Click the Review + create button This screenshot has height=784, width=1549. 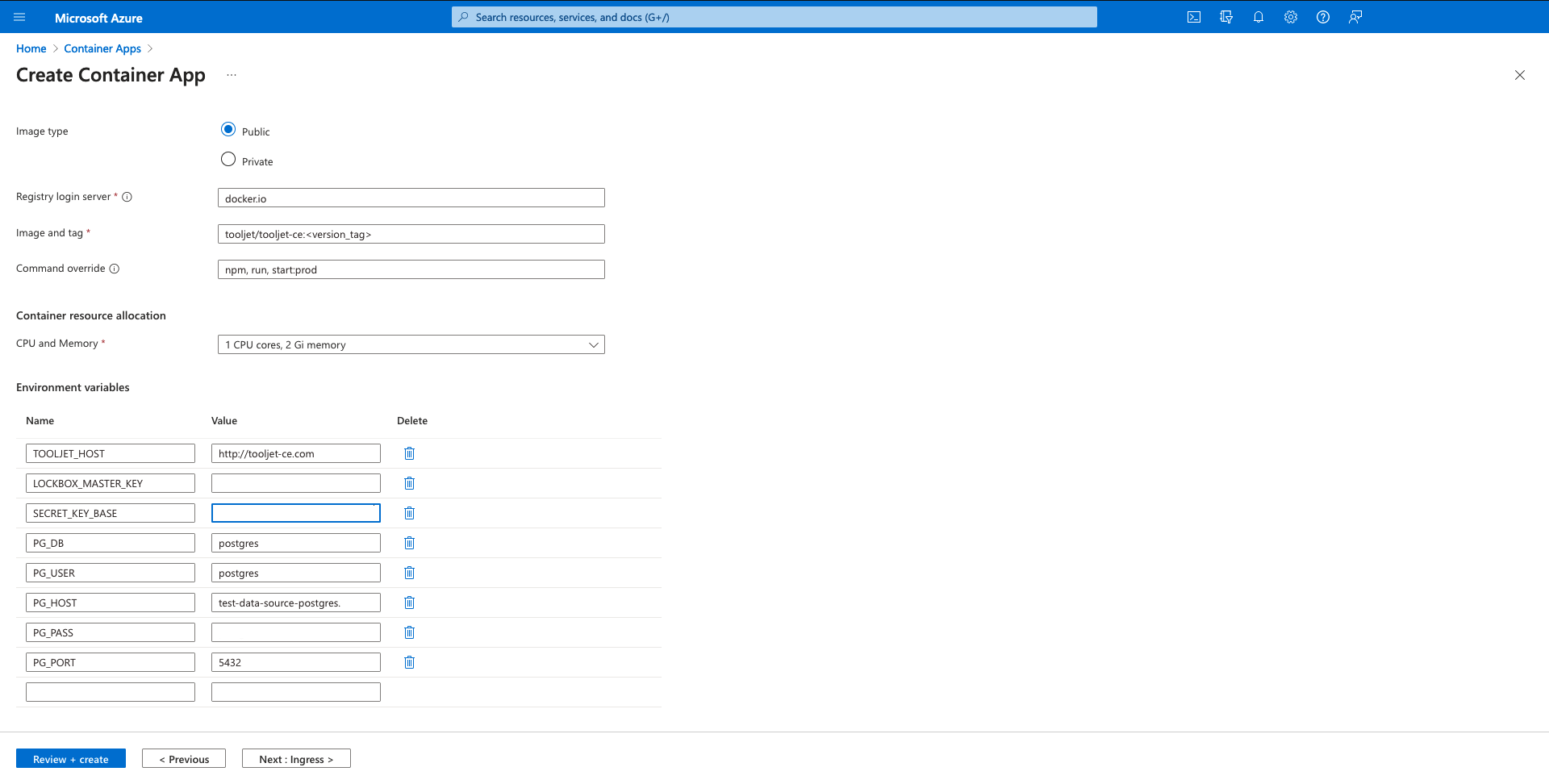71,759
